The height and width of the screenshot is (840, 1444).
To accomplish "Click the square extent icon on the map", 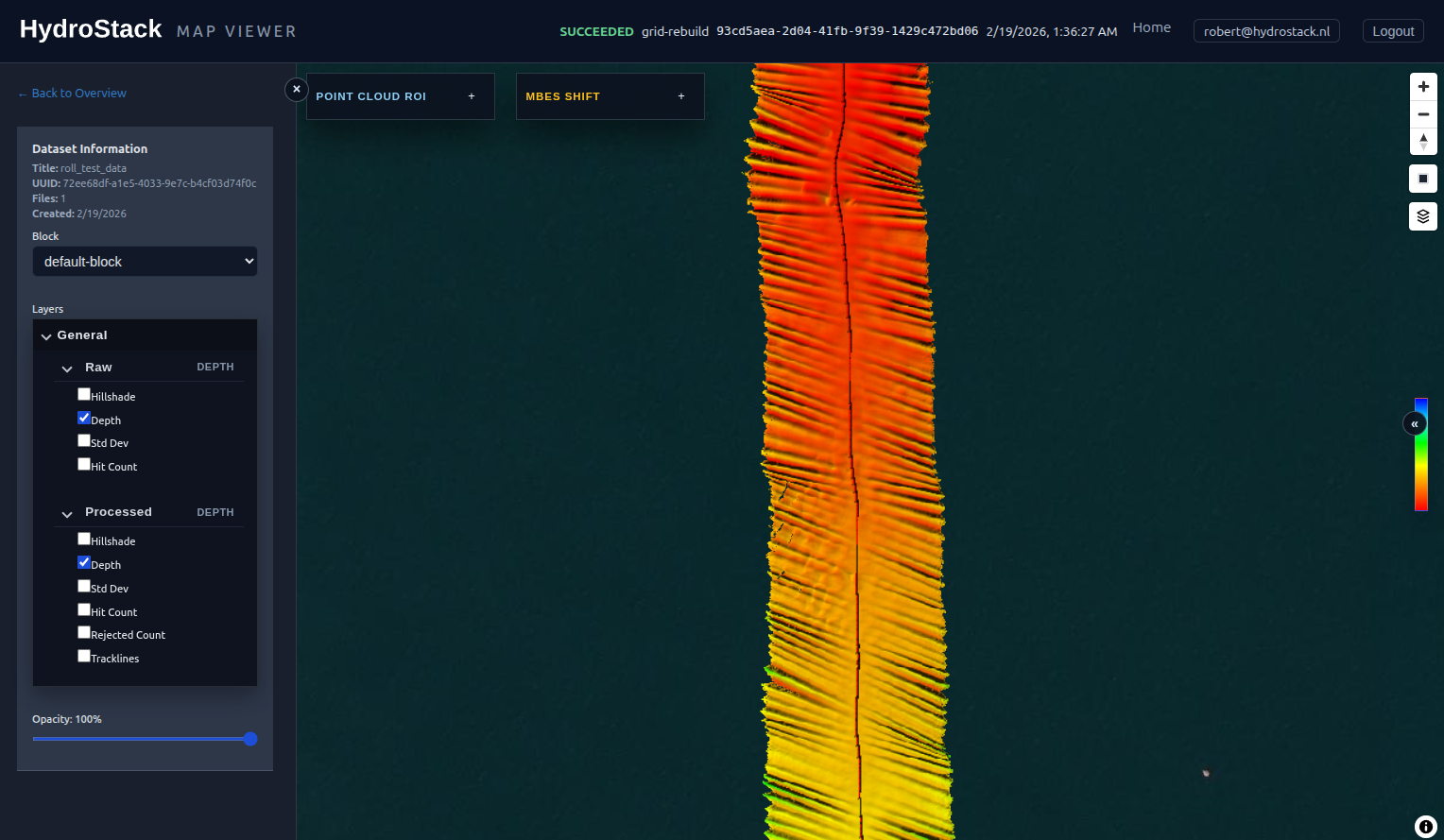I will point(1423,178).
